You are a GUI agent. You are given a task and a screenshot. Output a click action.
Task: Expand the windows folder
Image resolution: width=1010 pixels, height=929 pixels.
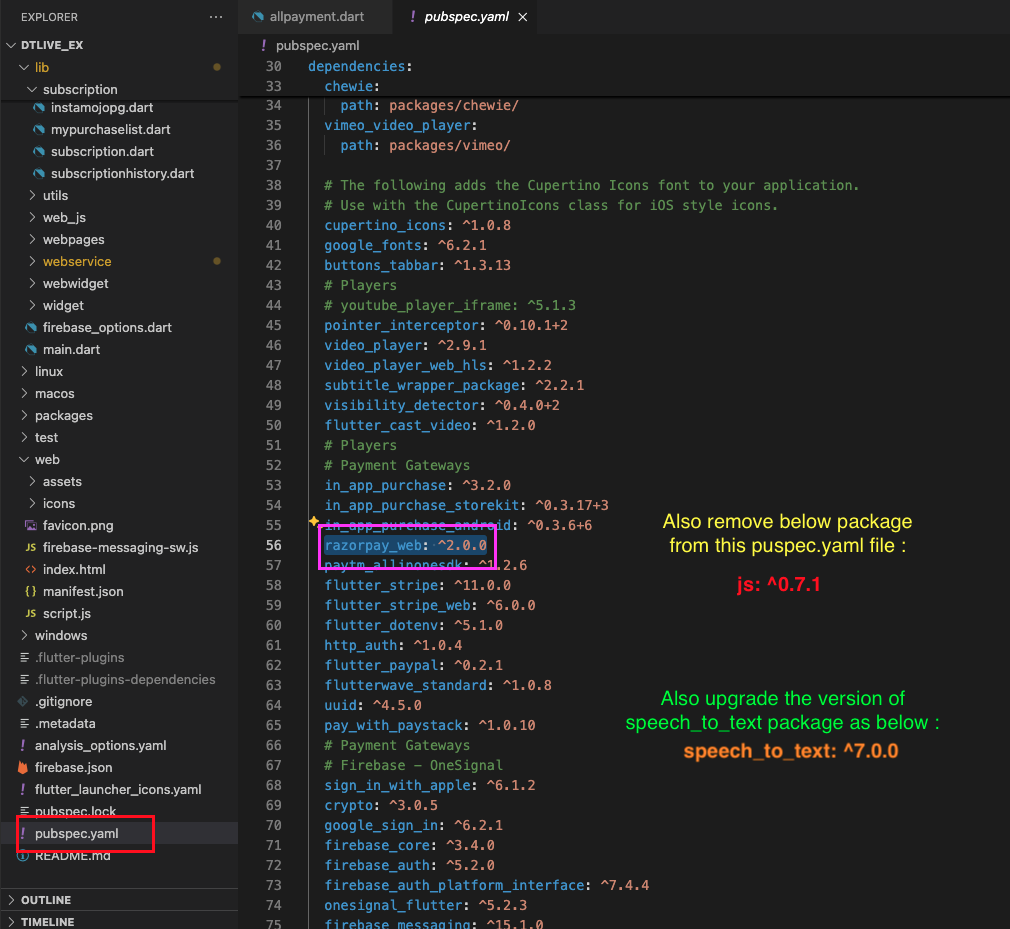[x=24, y=635]
